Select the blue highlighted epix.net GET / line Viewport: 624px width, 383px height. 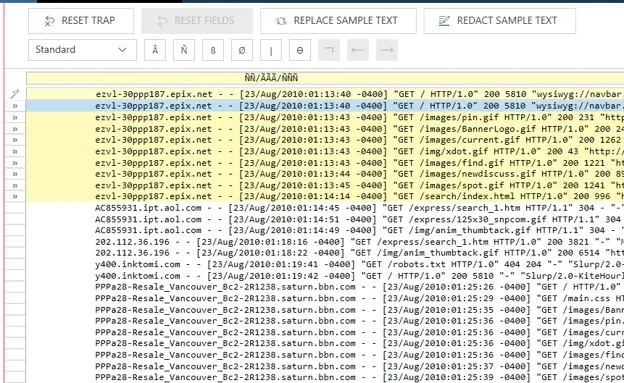point(325,106)
